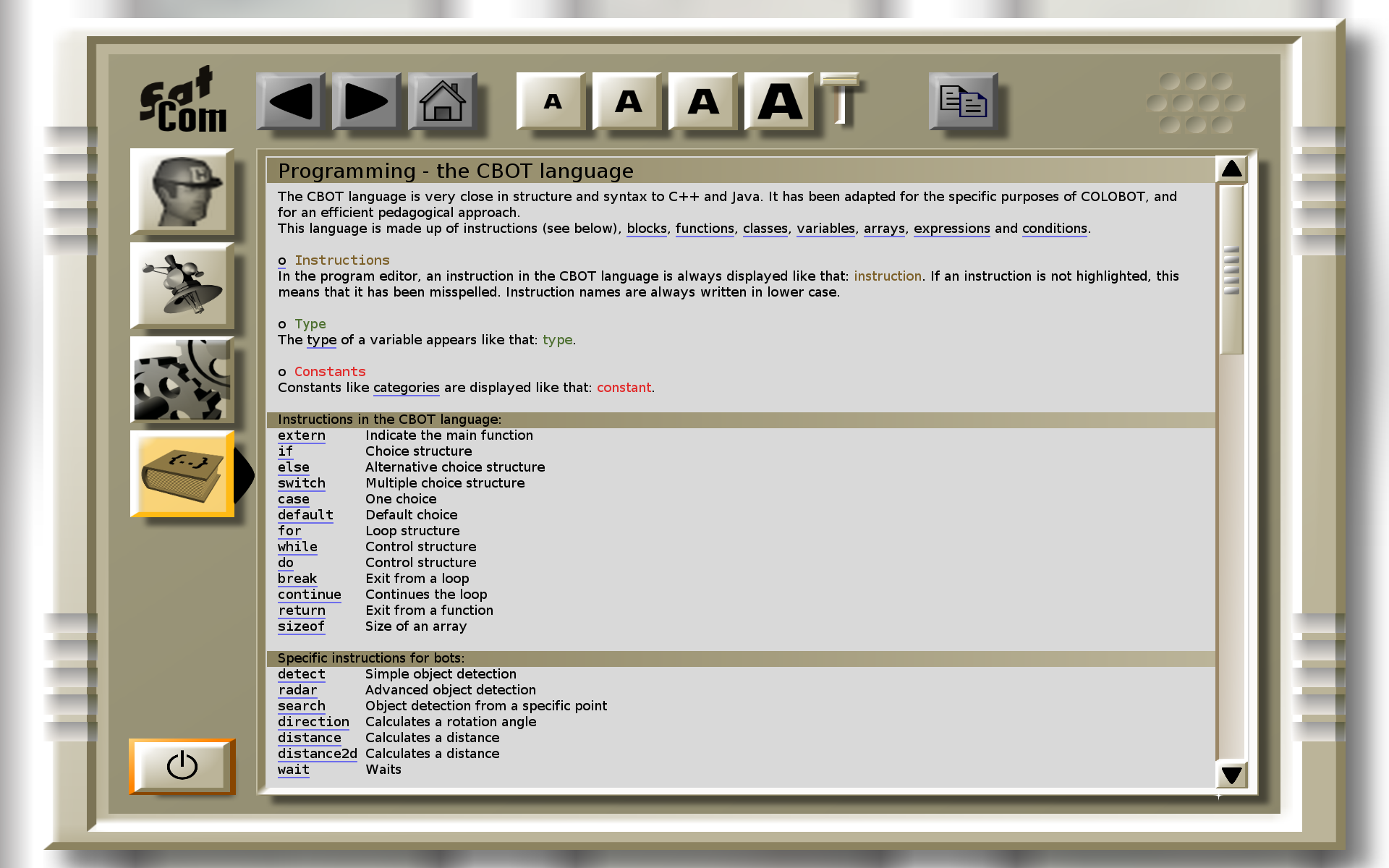Screen dimensions: 1389x868
Task: Open the sizeof instruction link
Action: [301, 626]
